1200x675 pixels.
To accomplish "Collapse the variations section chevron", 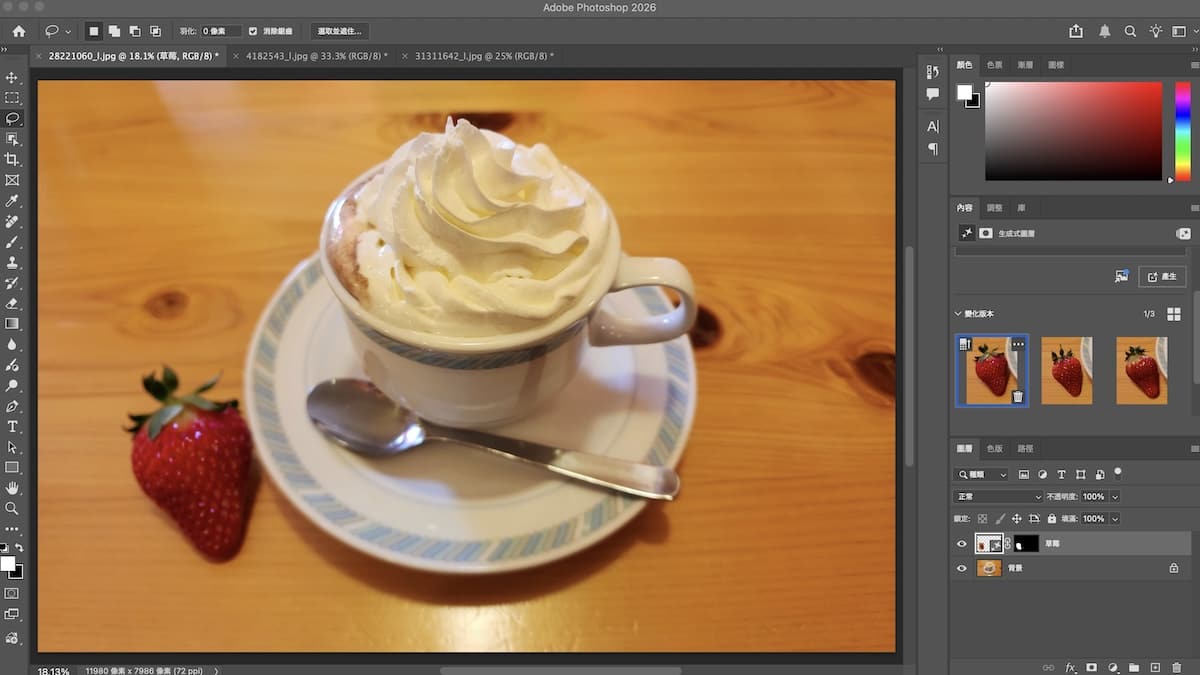I will 957,314.
